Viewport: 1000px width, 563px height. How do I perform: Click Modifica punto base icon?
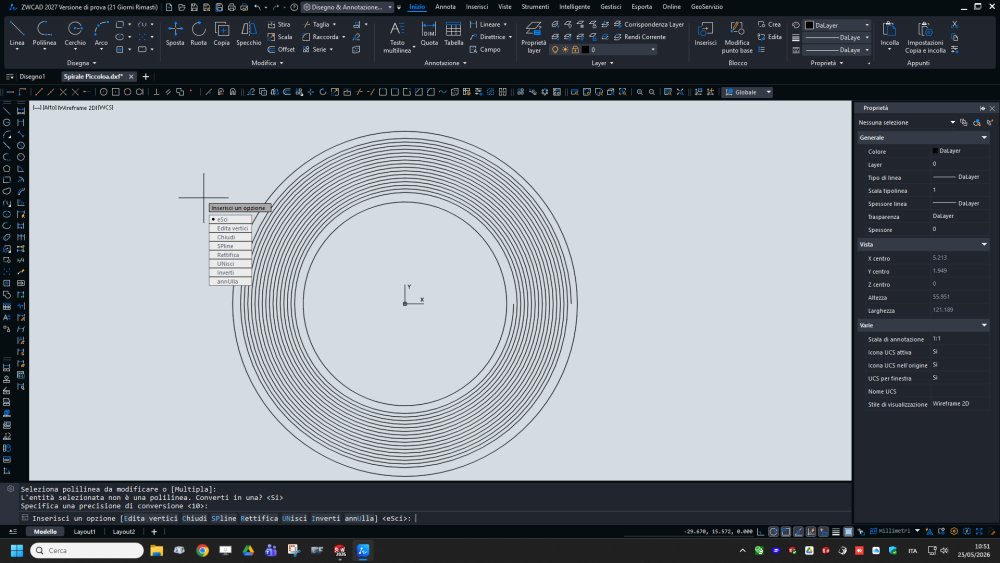pyautogui.click(x=737, y=37)
